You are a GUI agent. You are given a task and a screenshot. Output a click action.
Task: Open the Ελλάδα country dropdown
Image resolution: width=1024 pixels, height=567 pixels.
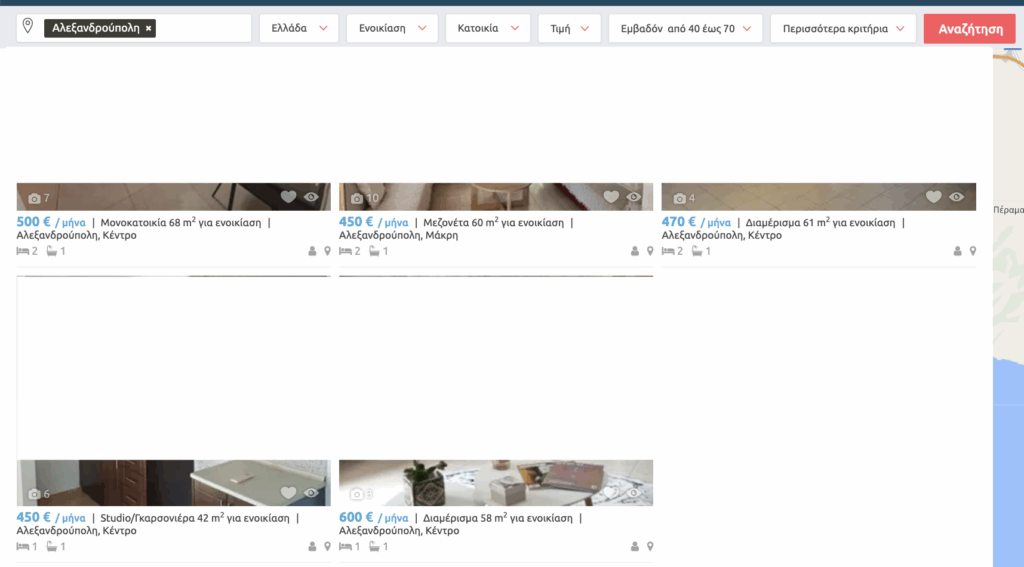[299, 29]
